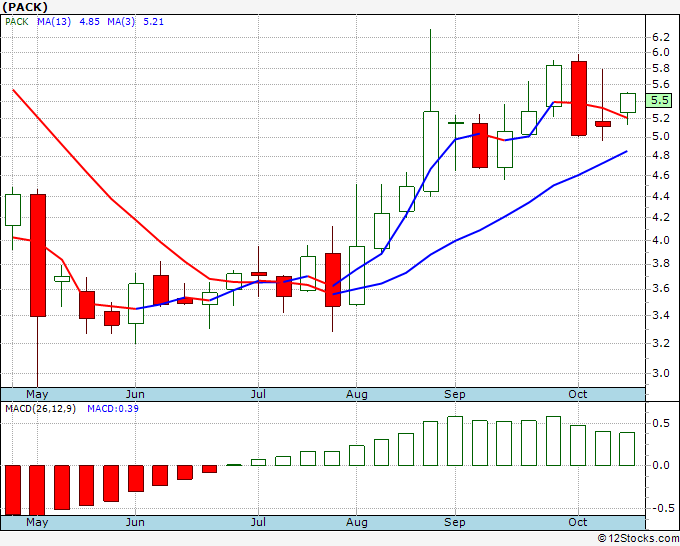
Task: Click the MA(13) legend label
Action: pyautogui.click(x=54, y=22)
